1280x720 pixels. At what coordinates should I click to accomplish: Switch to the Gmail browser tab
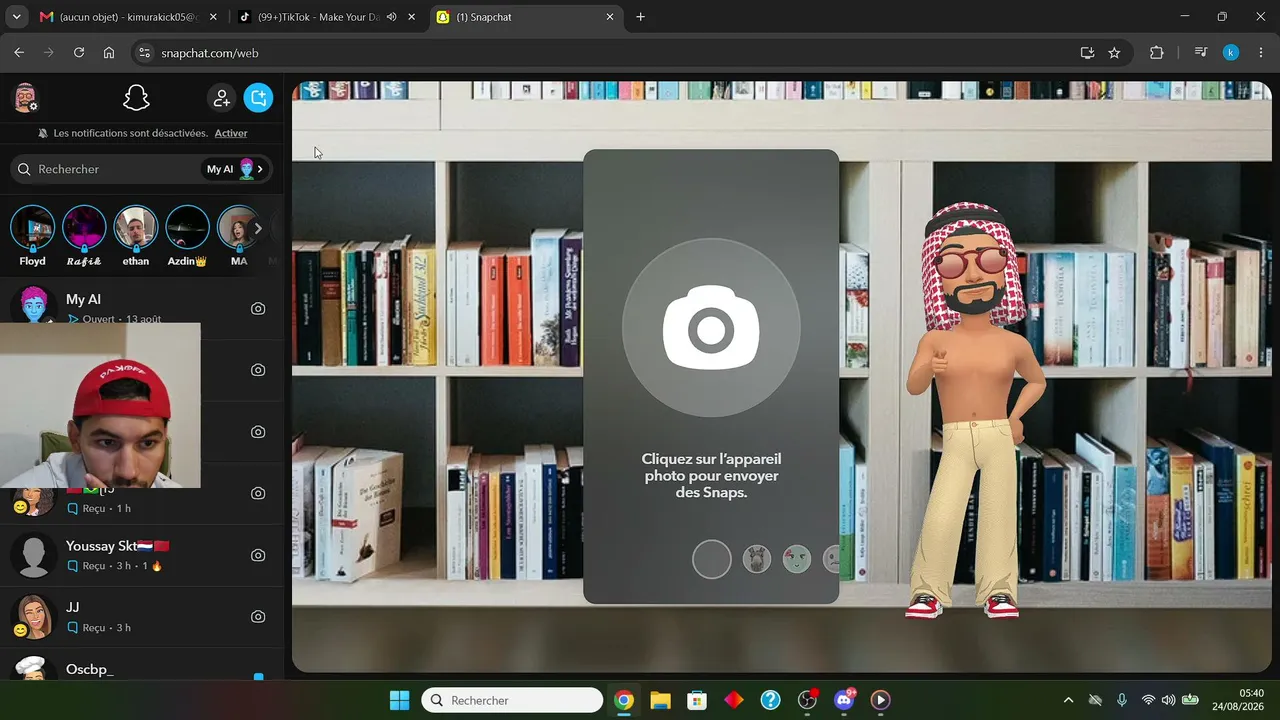[127, 17]
